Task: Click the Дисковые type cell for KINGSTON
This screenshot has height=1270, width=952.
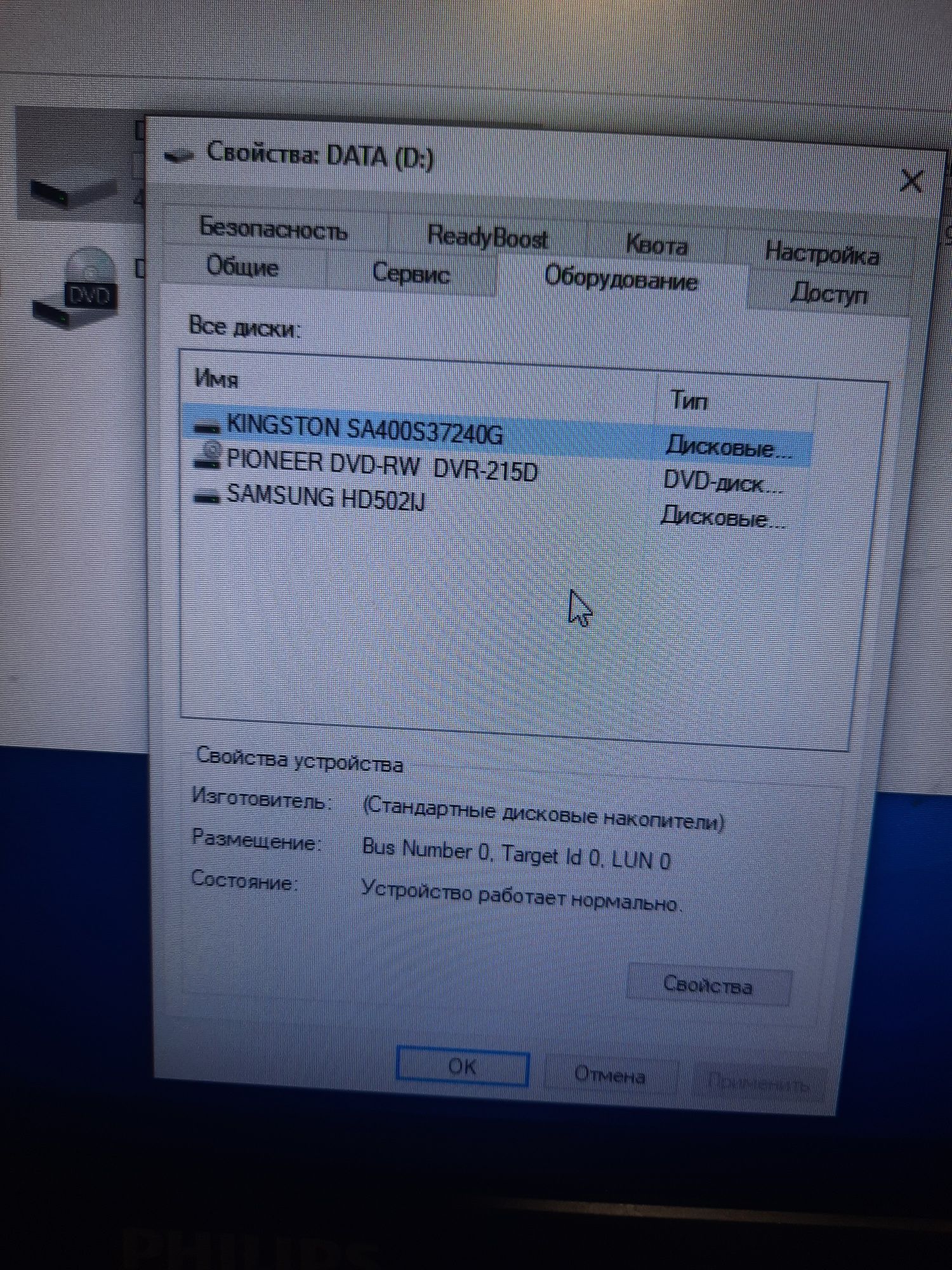Action: [729, 447]
